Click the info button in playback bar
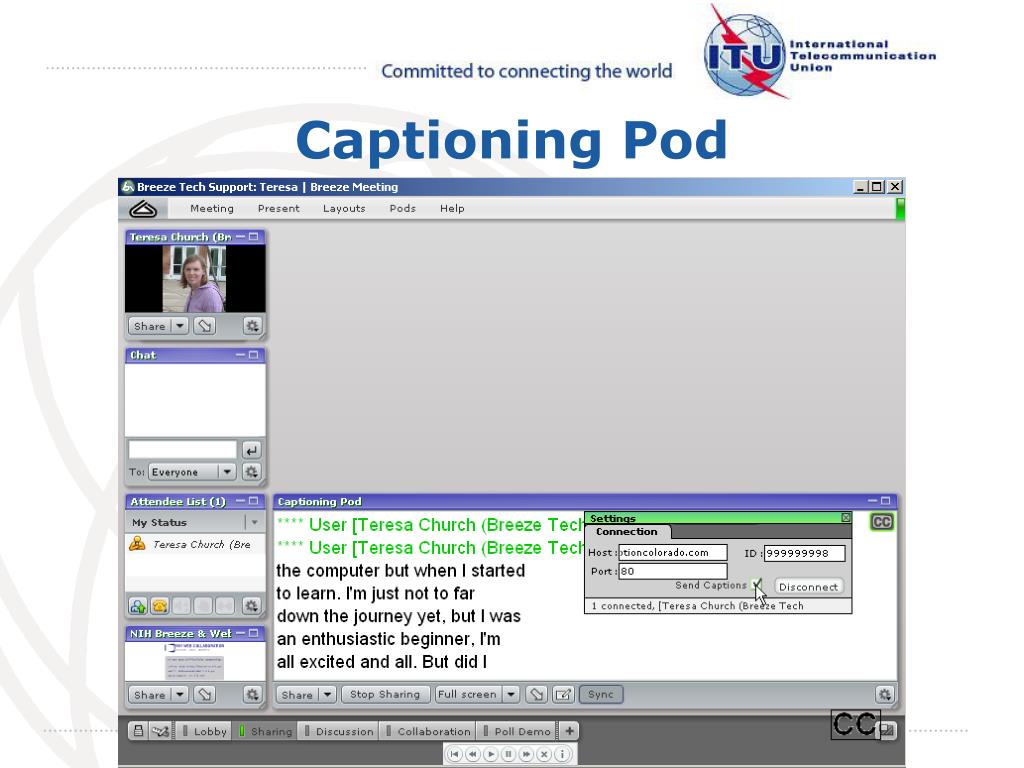Image resolution: width=1024 pixels, height=768 pixels. (x=561, y=754)
